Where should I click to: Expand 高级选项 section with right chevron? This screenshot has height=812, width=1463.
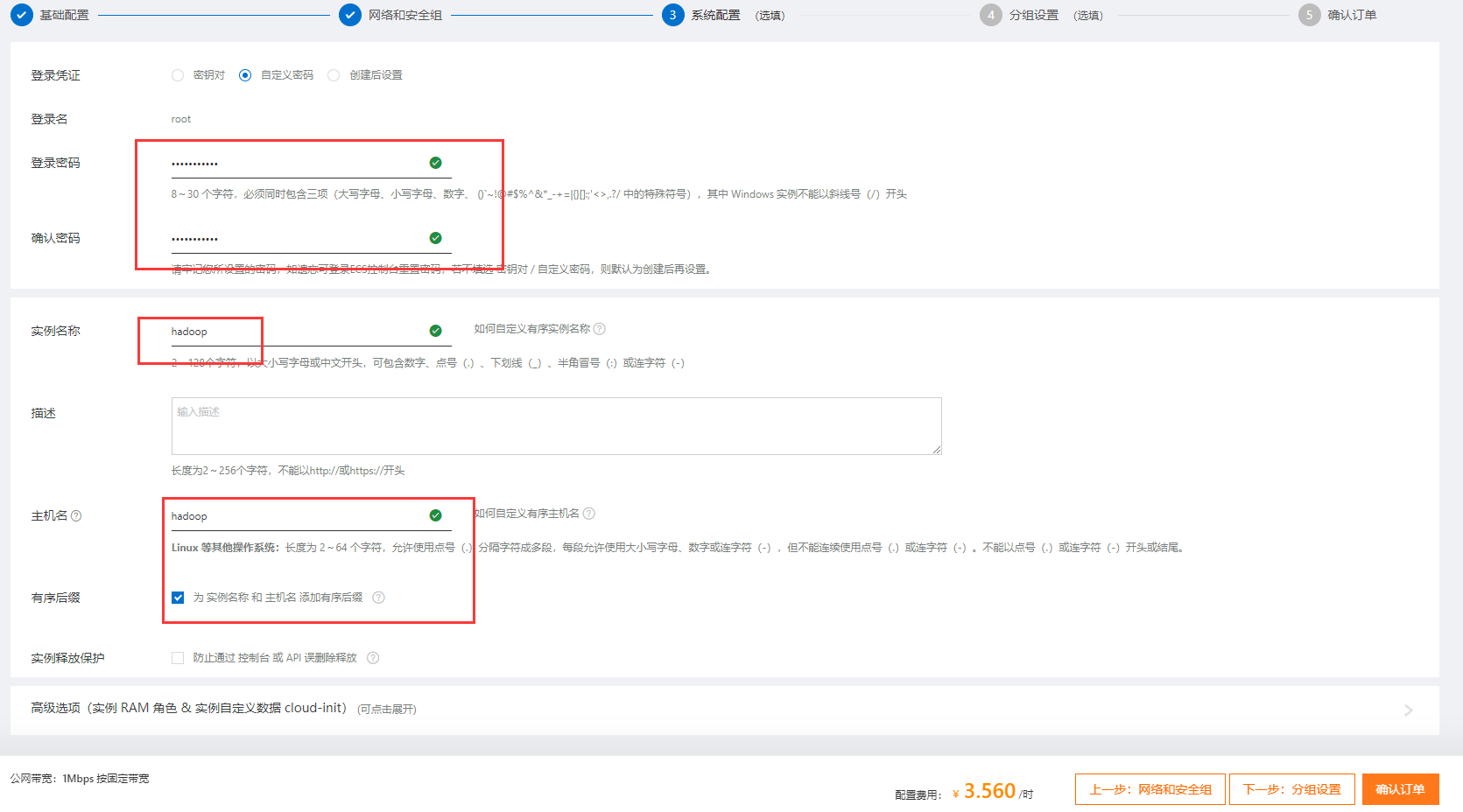tap(1408, 710)
